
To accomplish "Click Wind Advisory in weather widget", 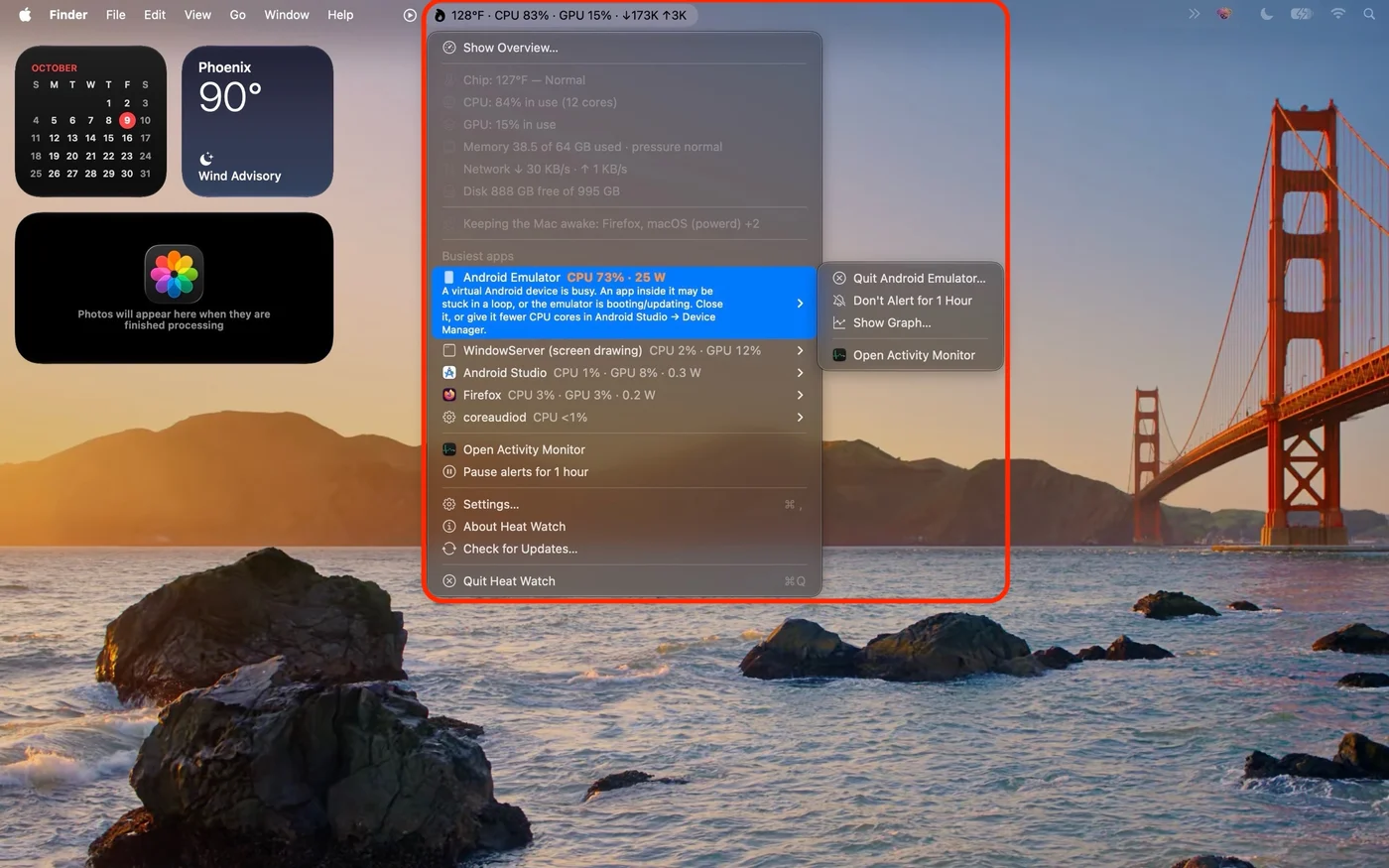I will (239, 176).
